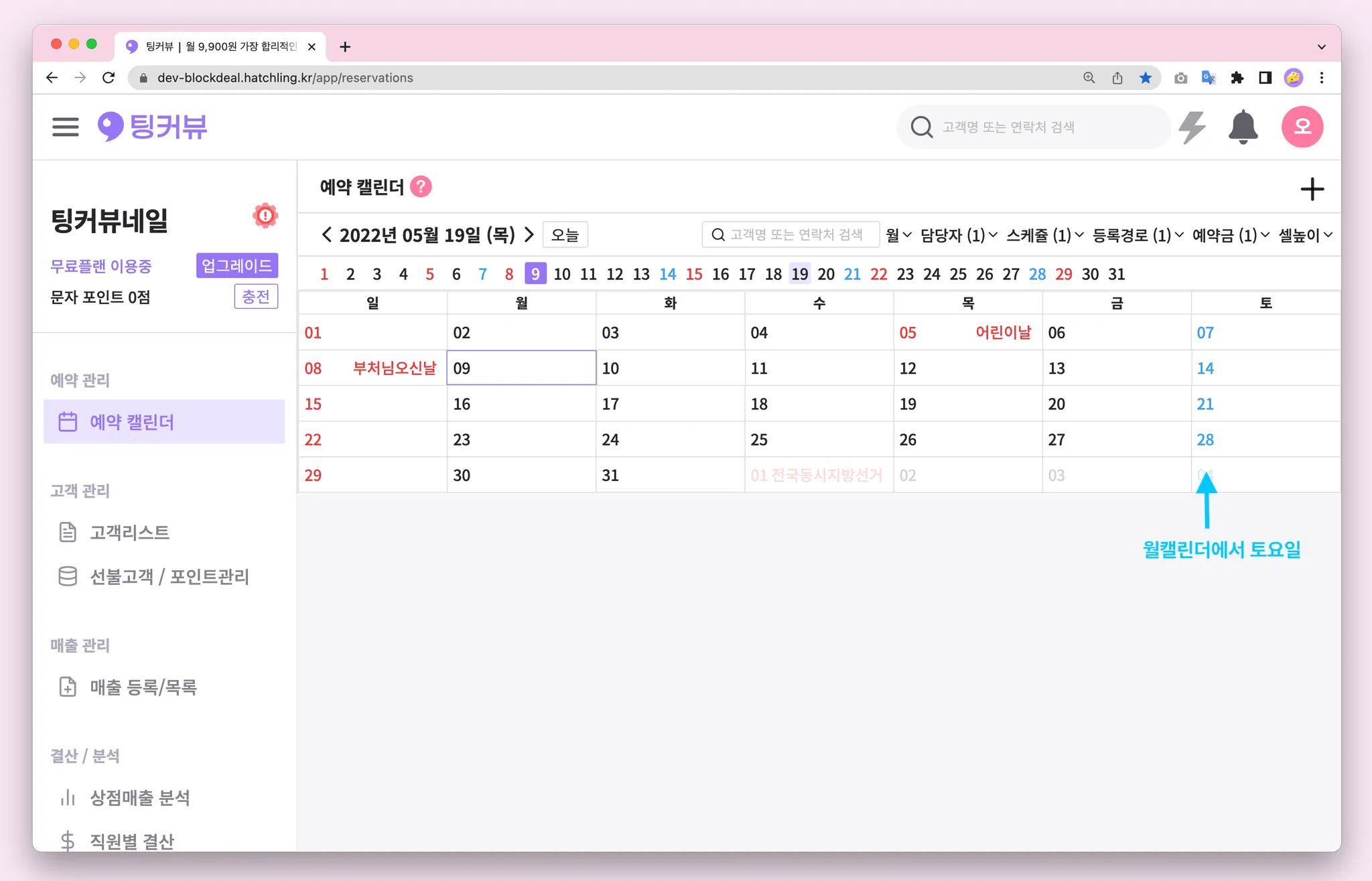Click the pink user profile avatar
Screen dimensions: 1372x881
(x=1302, y=127)
